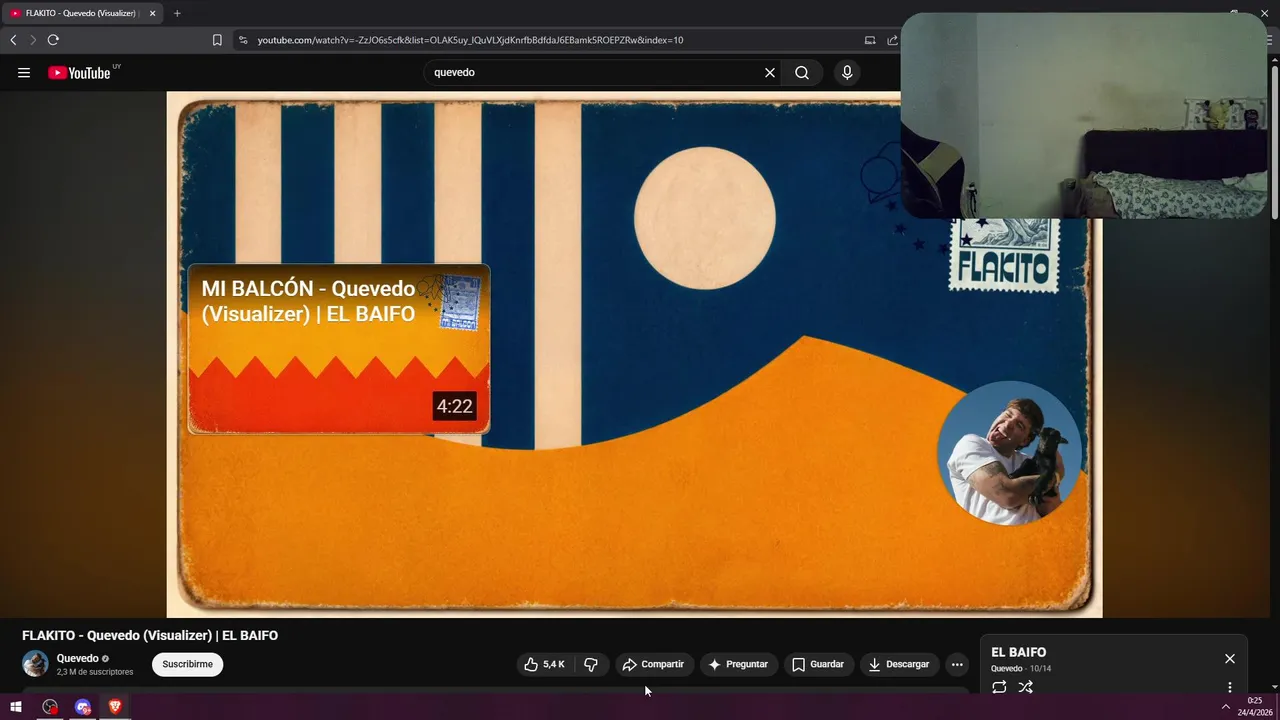Open a new browser tab with plus
This screenshot has width=1280, height=720.
coord(177,13)
